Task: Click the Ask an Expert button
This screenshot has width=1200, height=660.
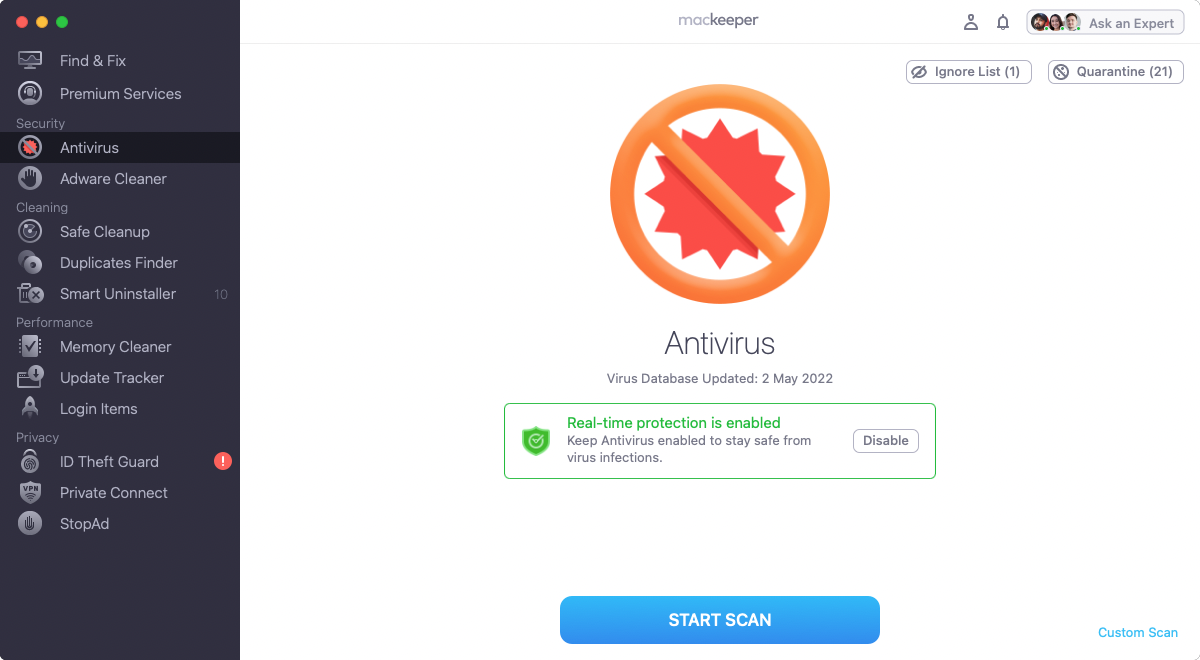Action: click(x=1105, y=23)
